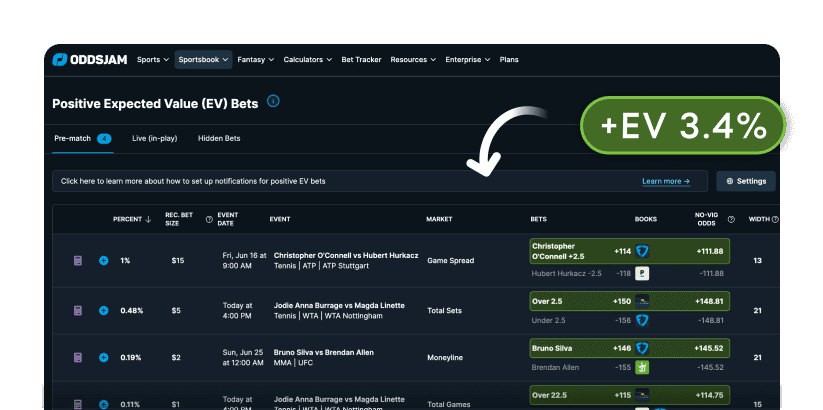Image resolution: width=823 pixels, height=410 pixels.
Task: Click the Learn more link
Action: 666,181
